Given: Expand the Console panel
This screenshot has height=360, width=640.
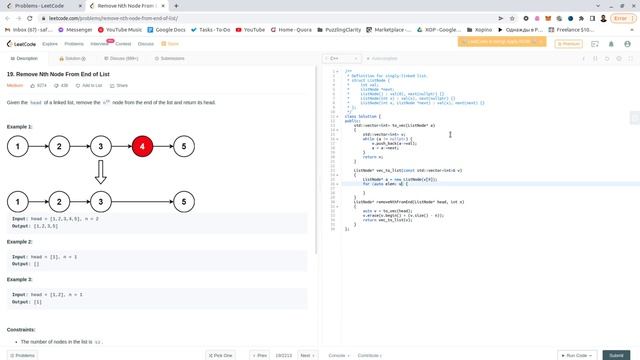Looking at the screenshot, I should [339, 356].
